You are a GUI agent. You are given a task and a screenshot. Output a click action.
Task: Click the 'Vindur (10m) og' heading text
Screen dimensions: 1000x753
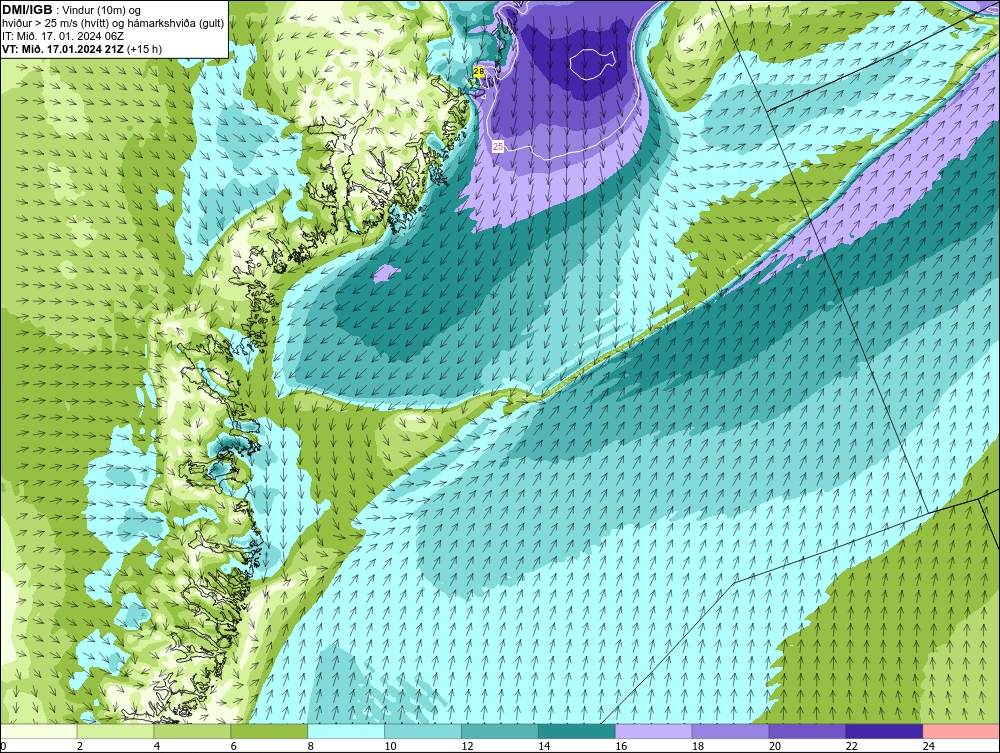click(102, 11)
